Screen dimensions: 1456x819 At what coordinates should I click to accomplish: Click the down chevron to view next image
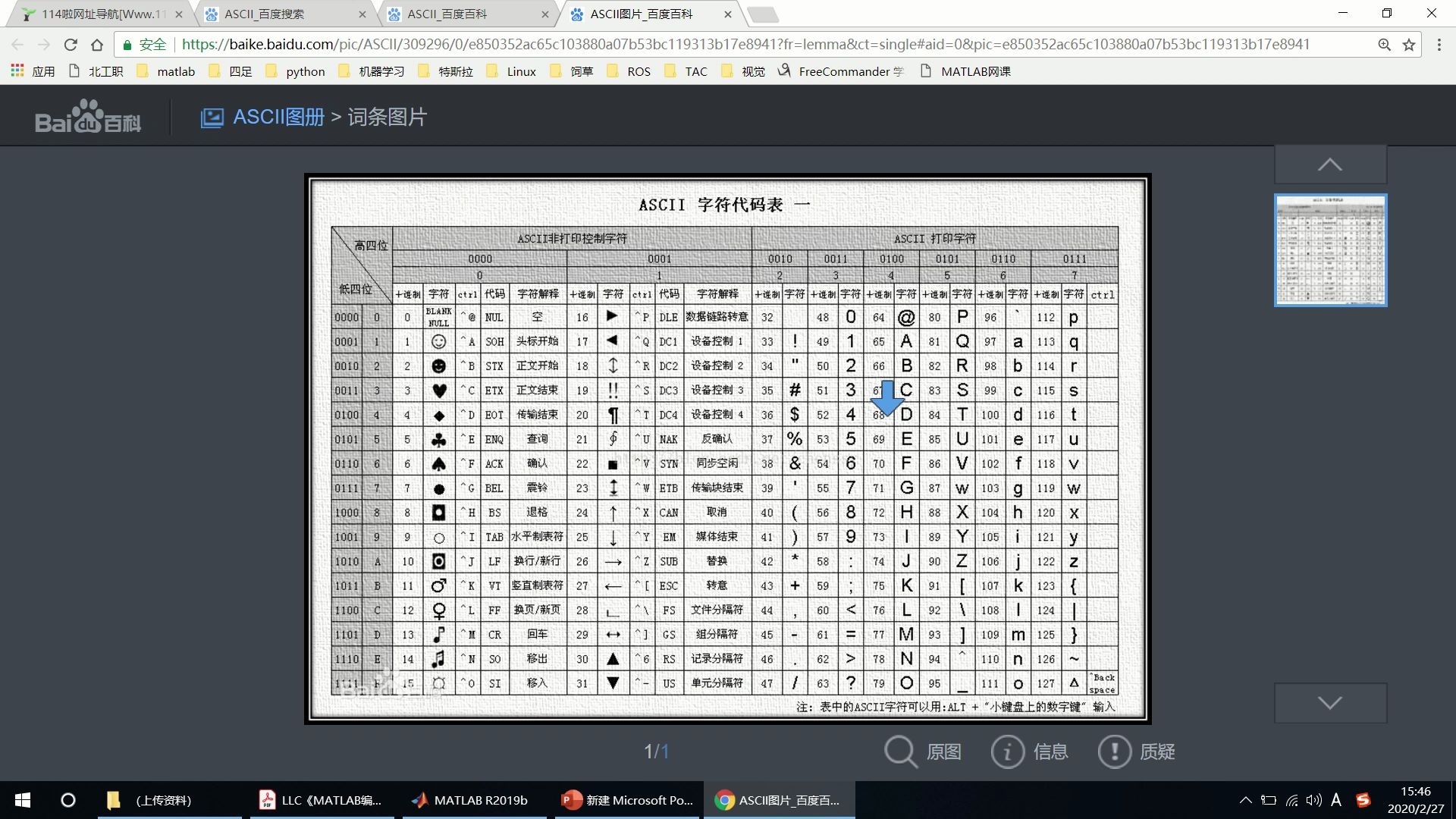pos(1330,702)
